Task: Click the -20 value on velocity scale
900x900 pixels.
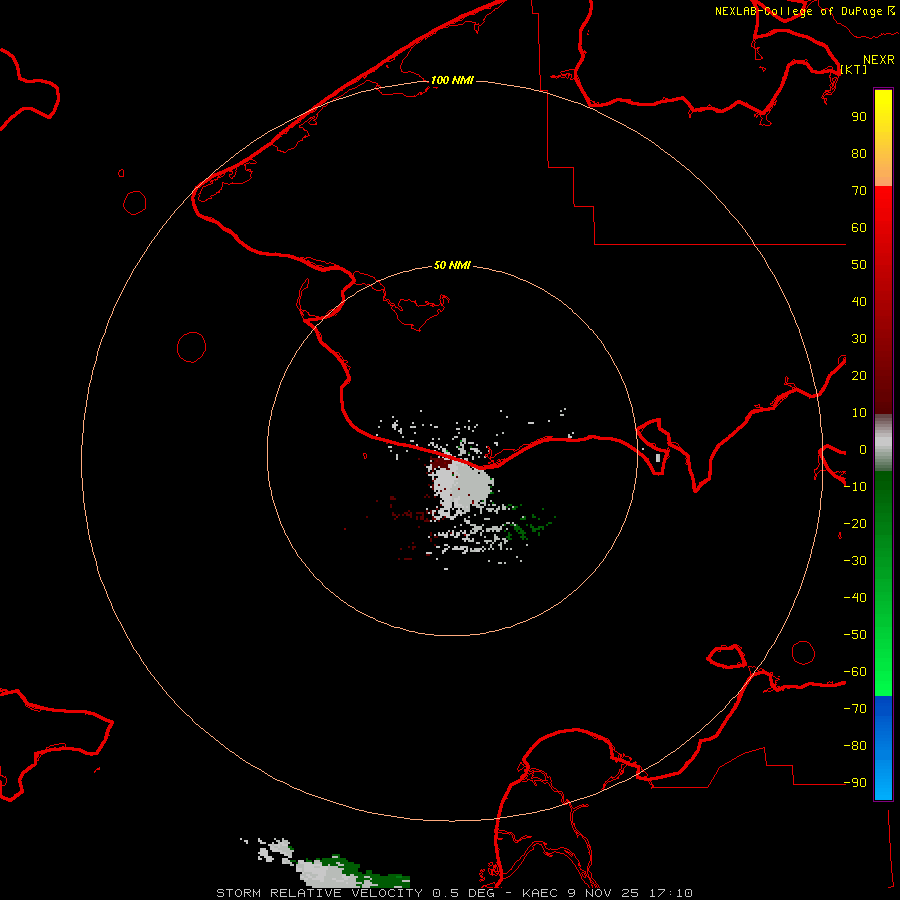Action: (x=855, y=523)
